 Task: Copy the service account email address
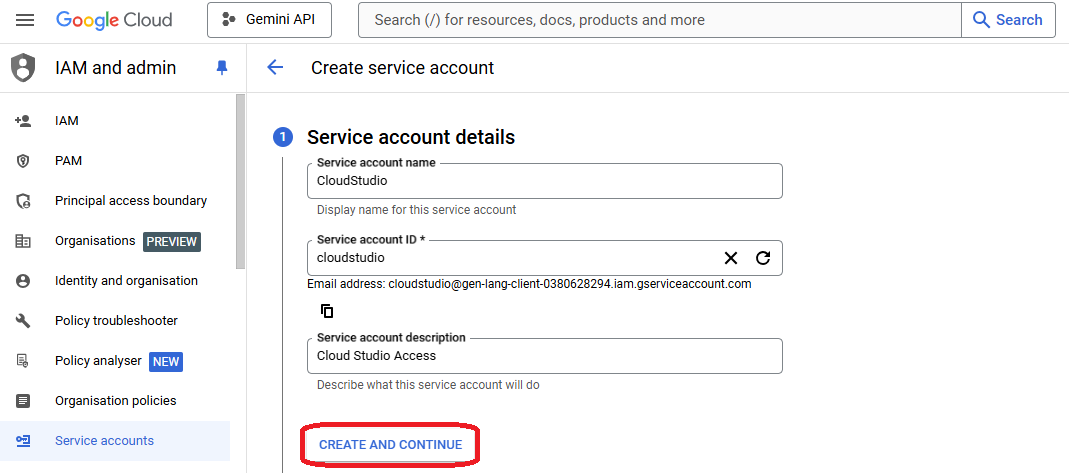(x=327, y=311)
